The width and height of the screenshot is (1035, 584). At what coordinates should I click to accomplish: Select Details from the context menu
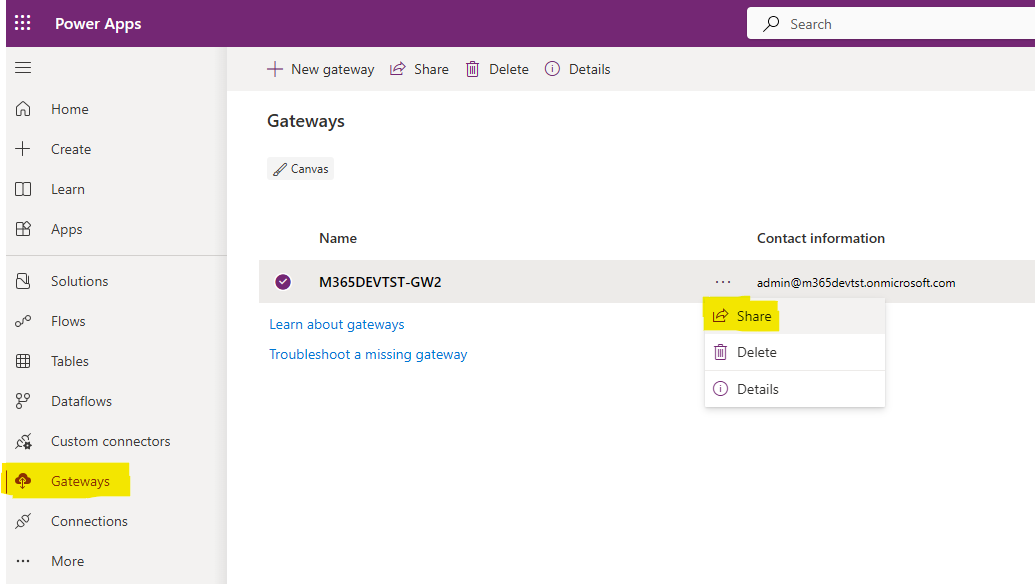pyautogui.click(x=757, y=389)
